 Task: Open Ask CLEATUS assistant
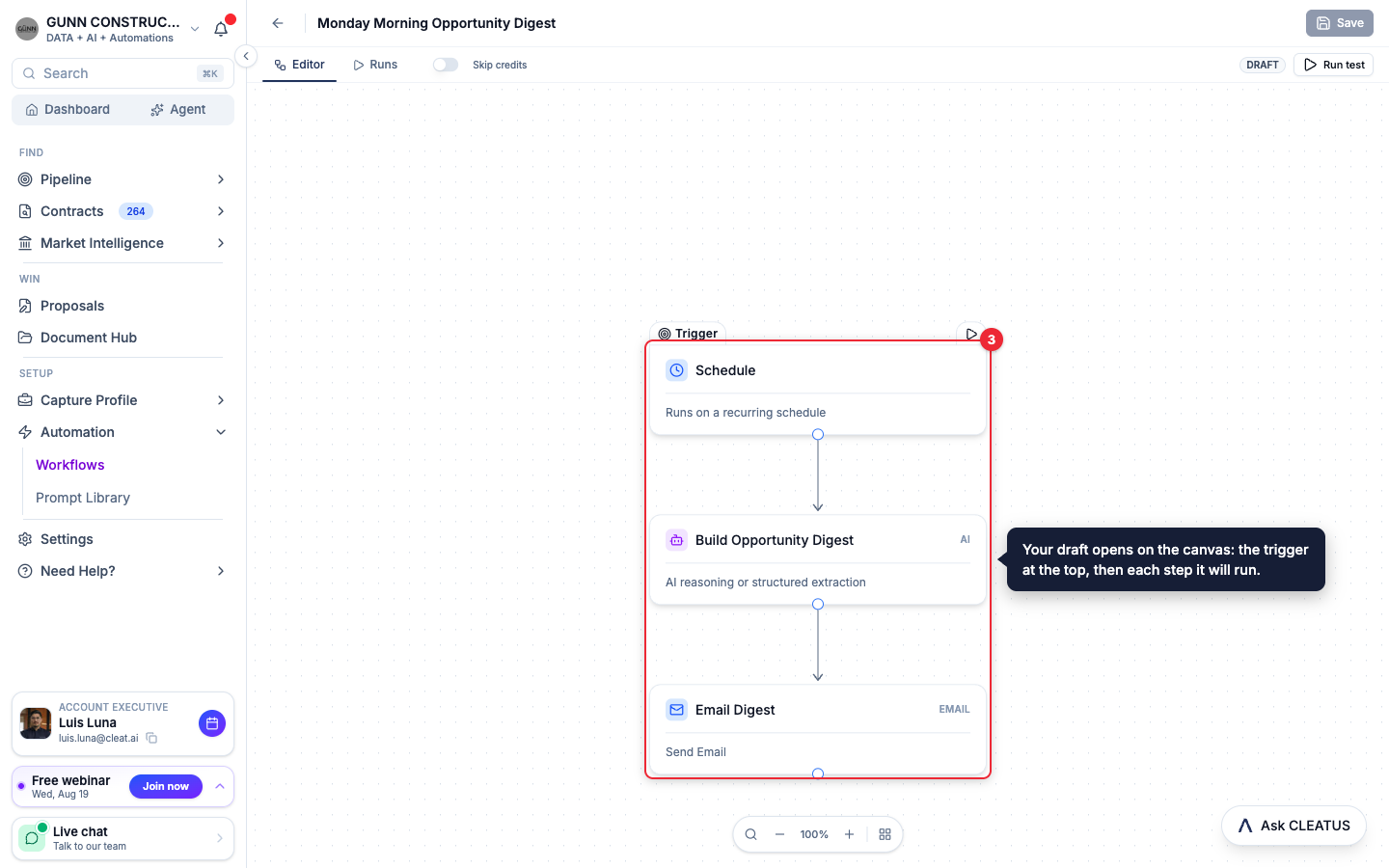[1294, 826]
